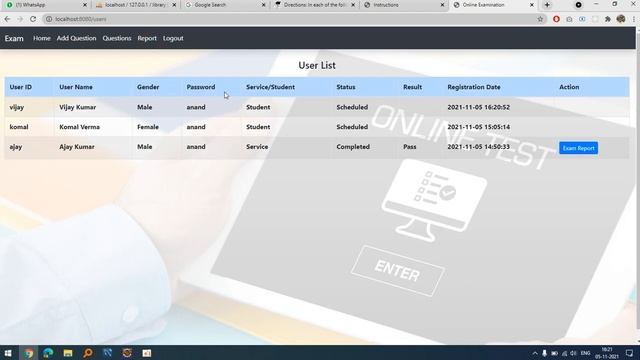Open the Home nav link

42,38
